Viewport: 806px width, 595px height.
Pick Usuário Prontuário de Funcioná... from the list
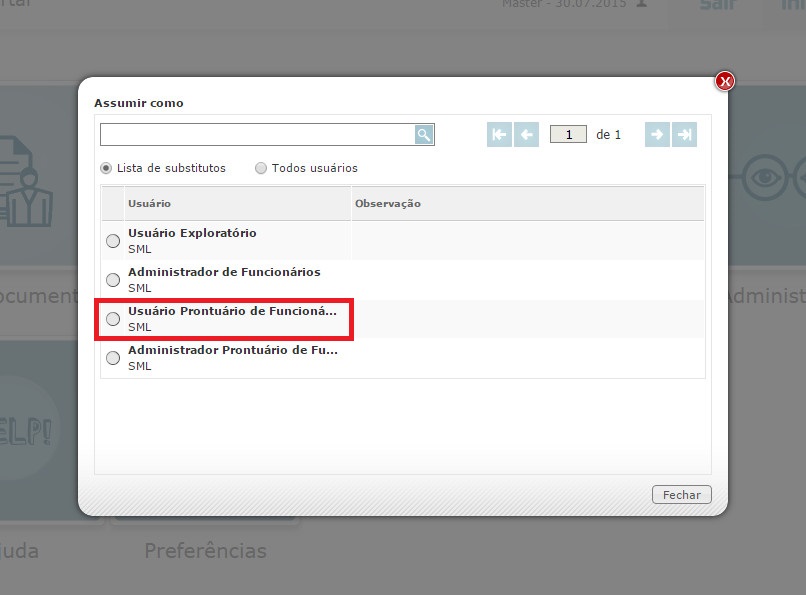tap(113, 318)
